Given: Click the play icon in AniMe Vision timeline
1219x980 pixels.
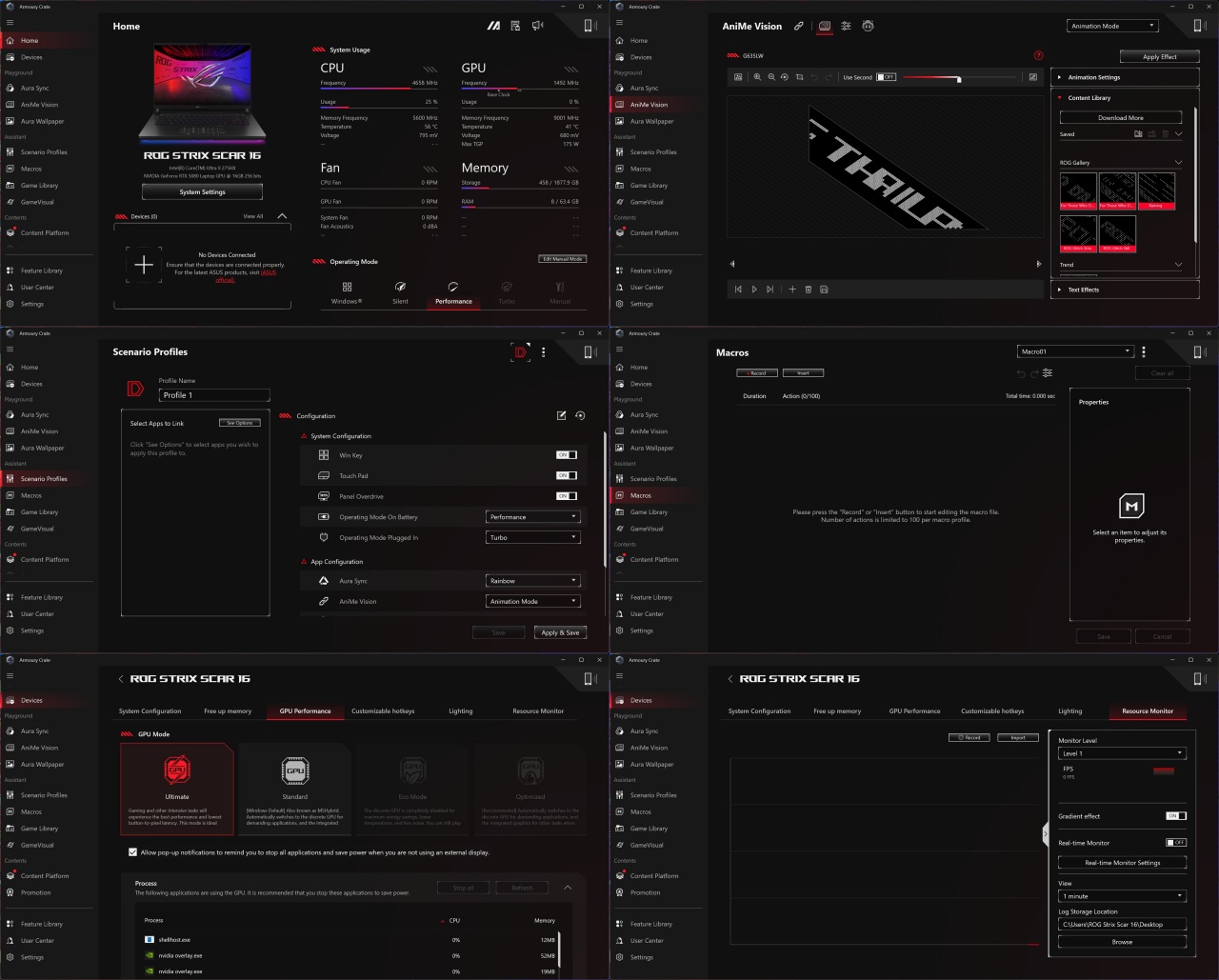Looking at the screenshot, I should (x=754, y=290).
